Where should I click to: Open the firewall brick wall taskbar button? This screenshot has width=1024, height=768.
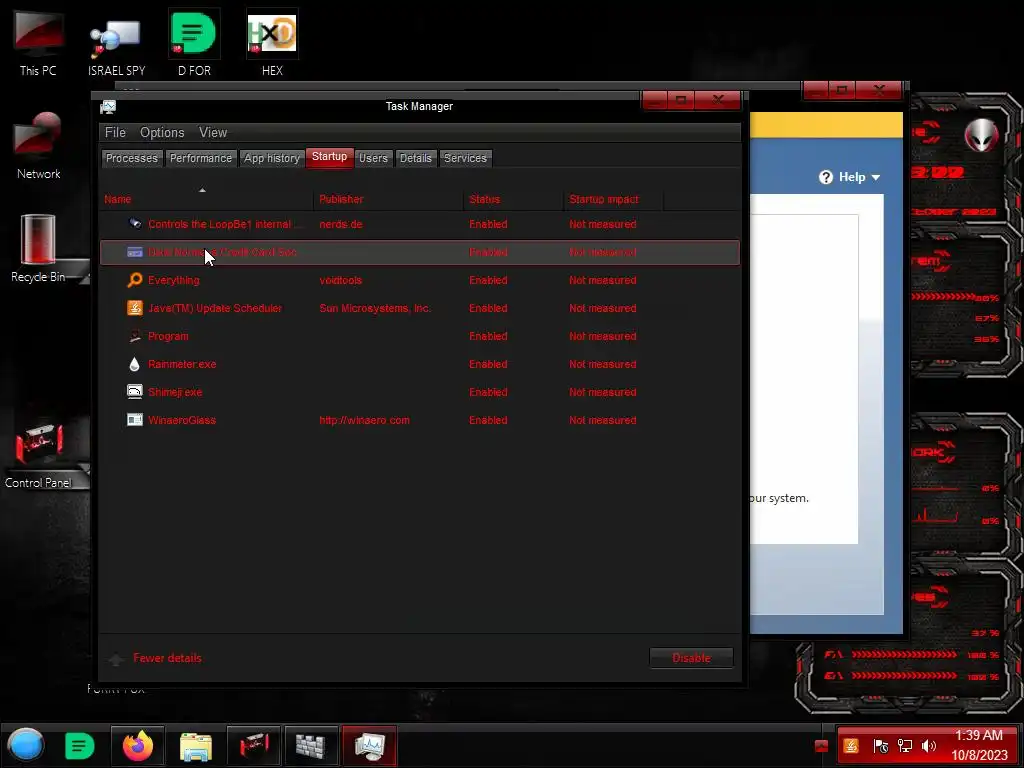click(x=311, y=746)
